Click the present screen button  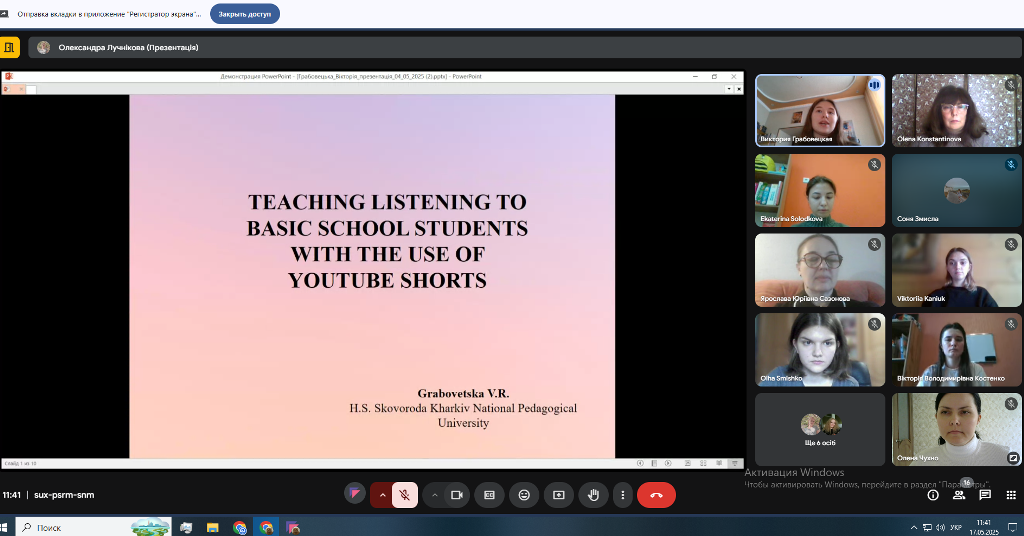(x=558, y=495)
